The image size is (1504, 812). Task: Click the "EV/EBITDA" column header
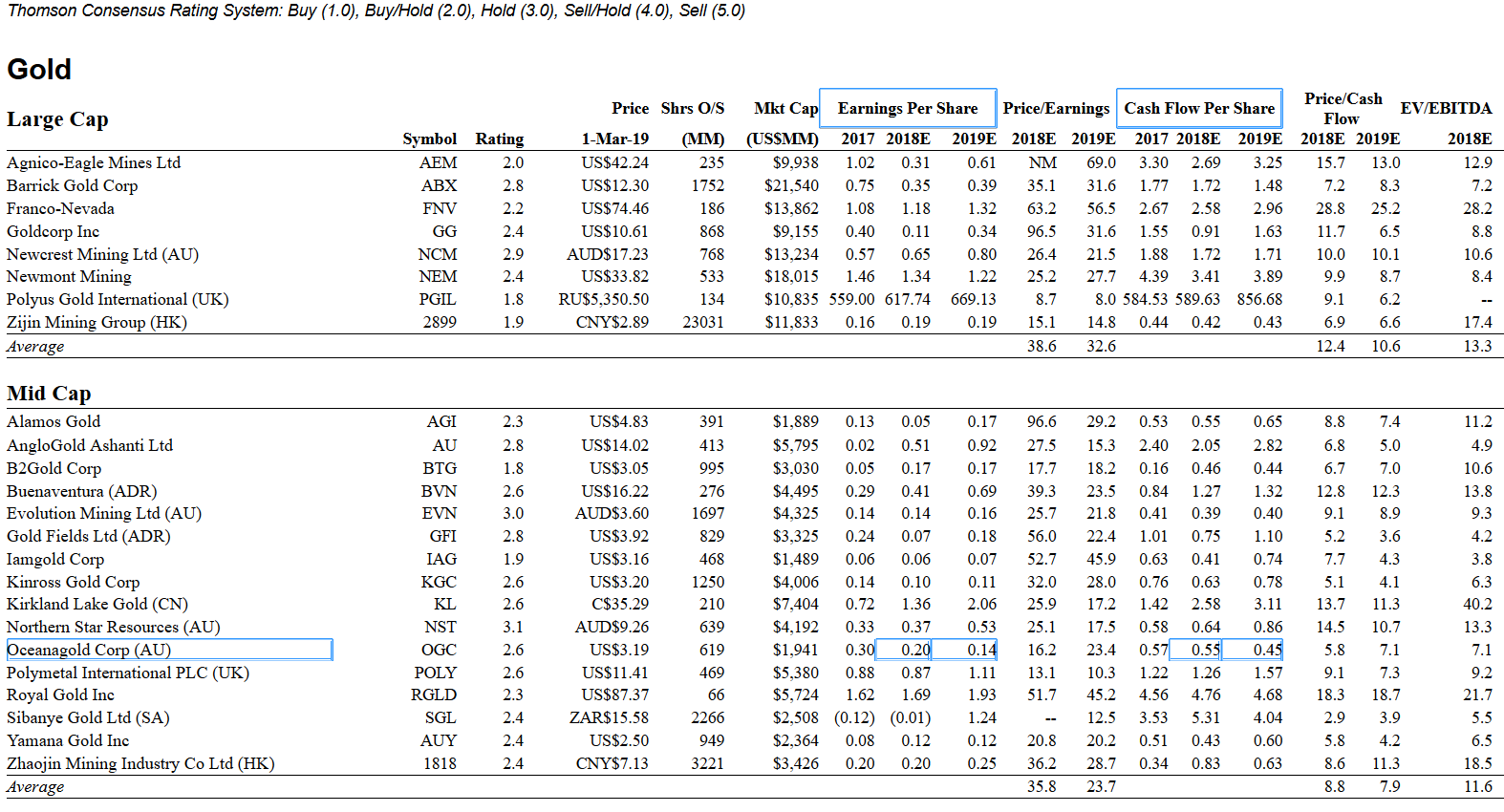point(1446,108)
